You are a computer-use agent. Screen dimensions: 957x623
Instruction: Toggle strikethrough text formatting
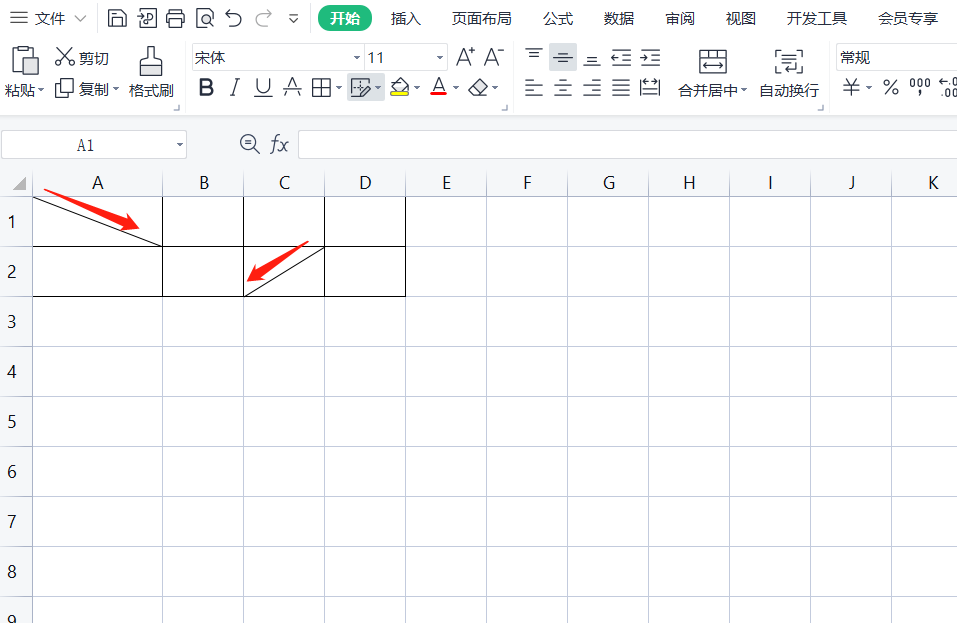292,88
